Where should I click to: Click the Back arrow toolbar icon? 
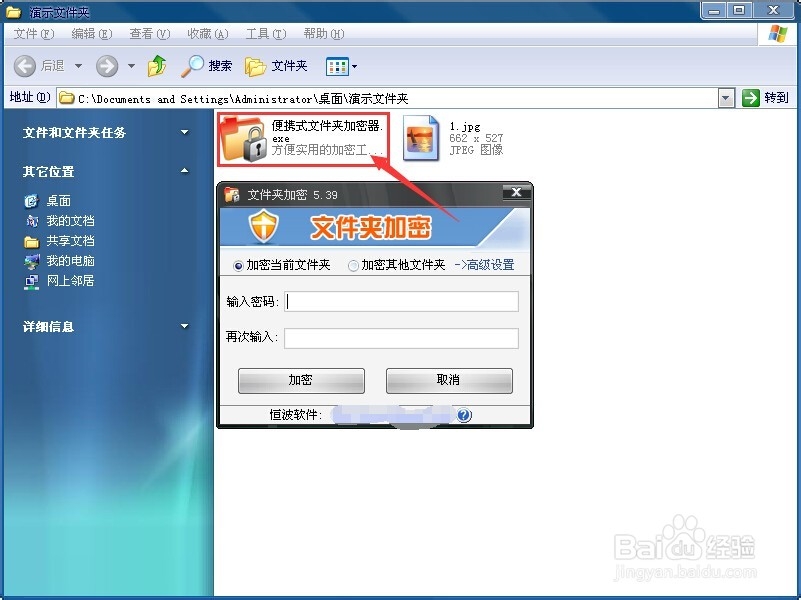point(25,66)
